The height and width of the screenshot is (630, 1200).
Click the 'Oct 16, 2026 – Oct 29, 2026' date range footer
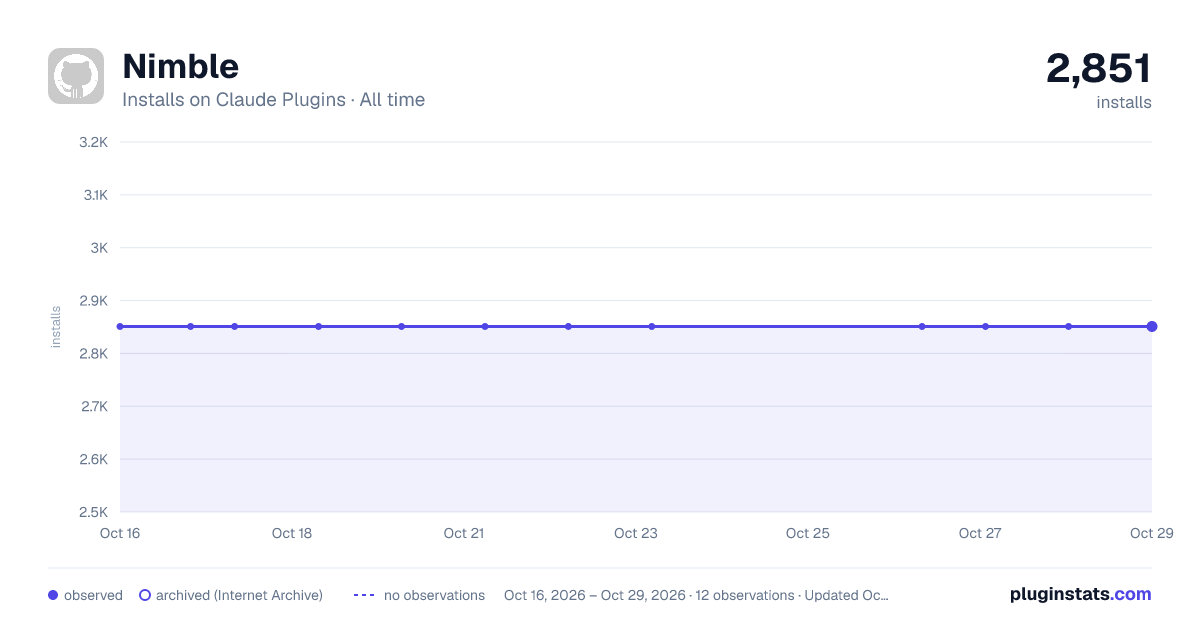pos(595,595)
